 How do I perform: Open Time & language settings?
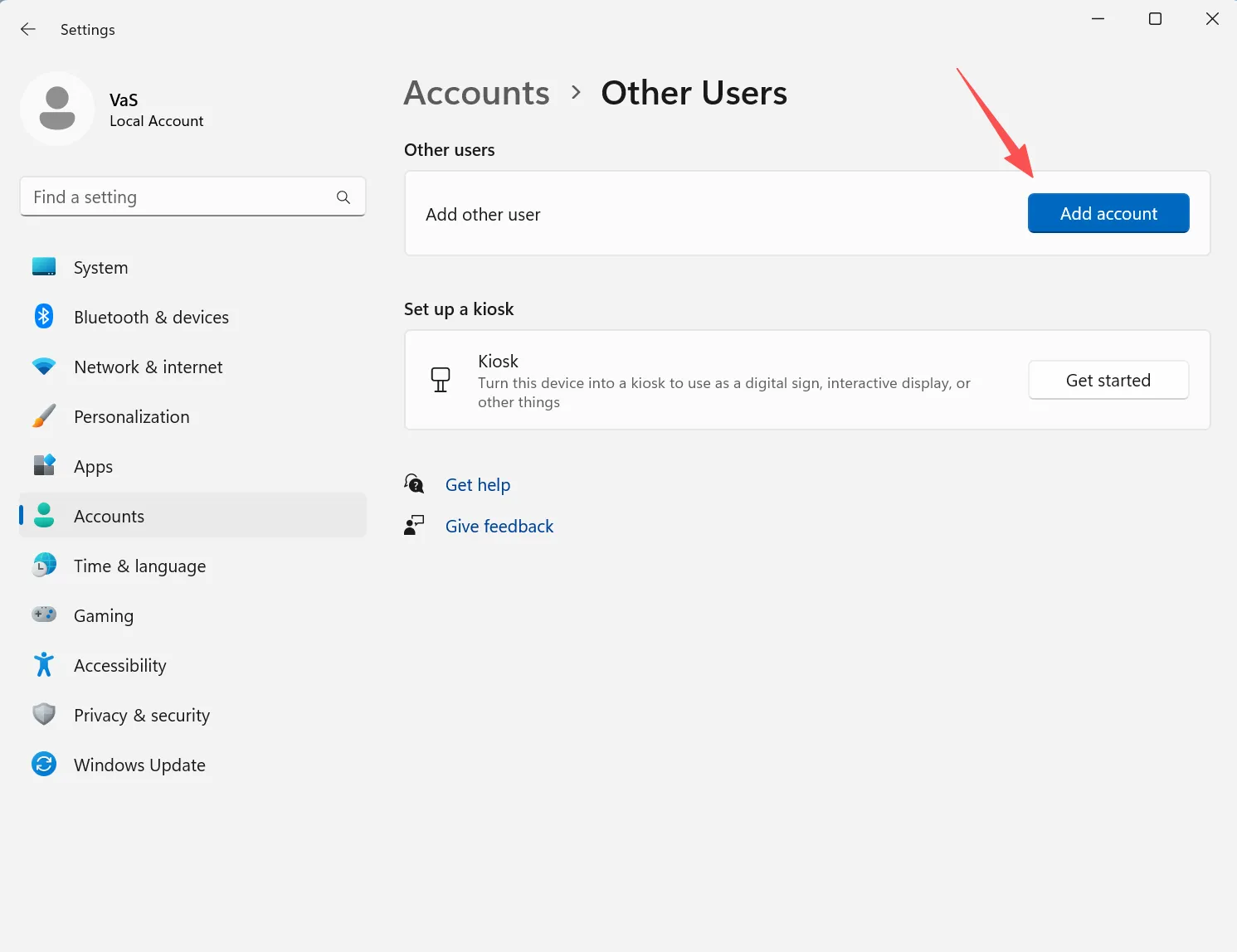click(x=192, y=566)
